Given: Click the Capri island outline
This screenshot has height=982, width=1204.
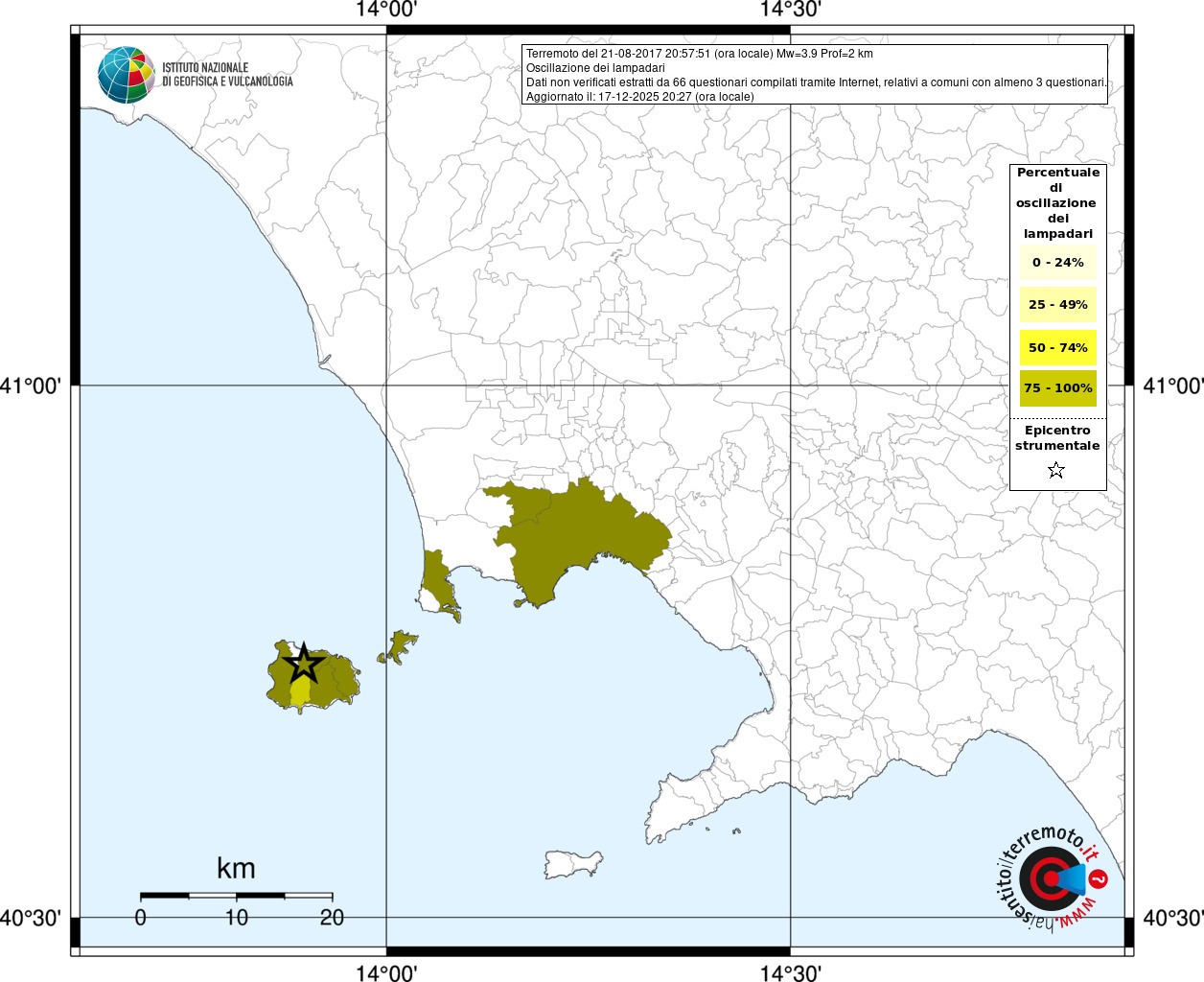Looking at the screenshot, I should click(574, 864).
